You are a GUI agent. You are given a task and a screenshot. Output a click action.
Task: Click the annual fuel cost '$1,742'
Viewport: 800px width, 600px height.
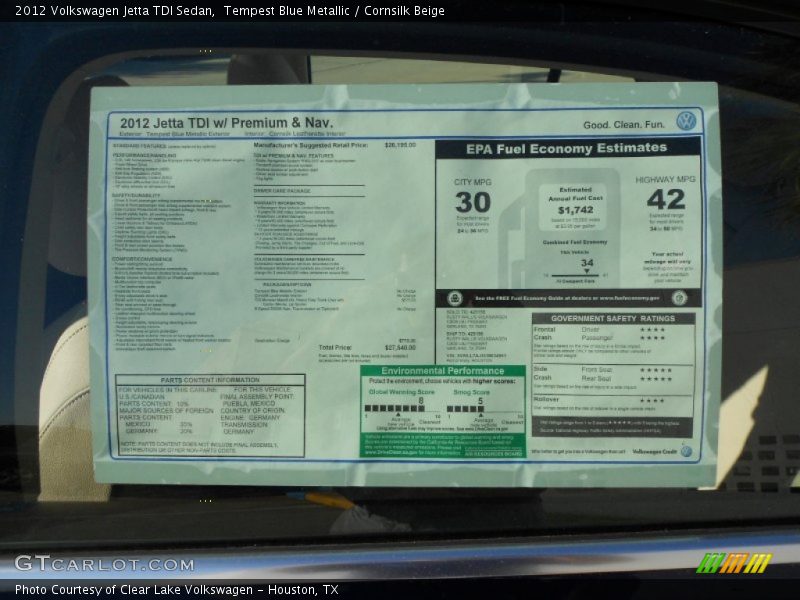pyautogui.click(x=576, y=210)
